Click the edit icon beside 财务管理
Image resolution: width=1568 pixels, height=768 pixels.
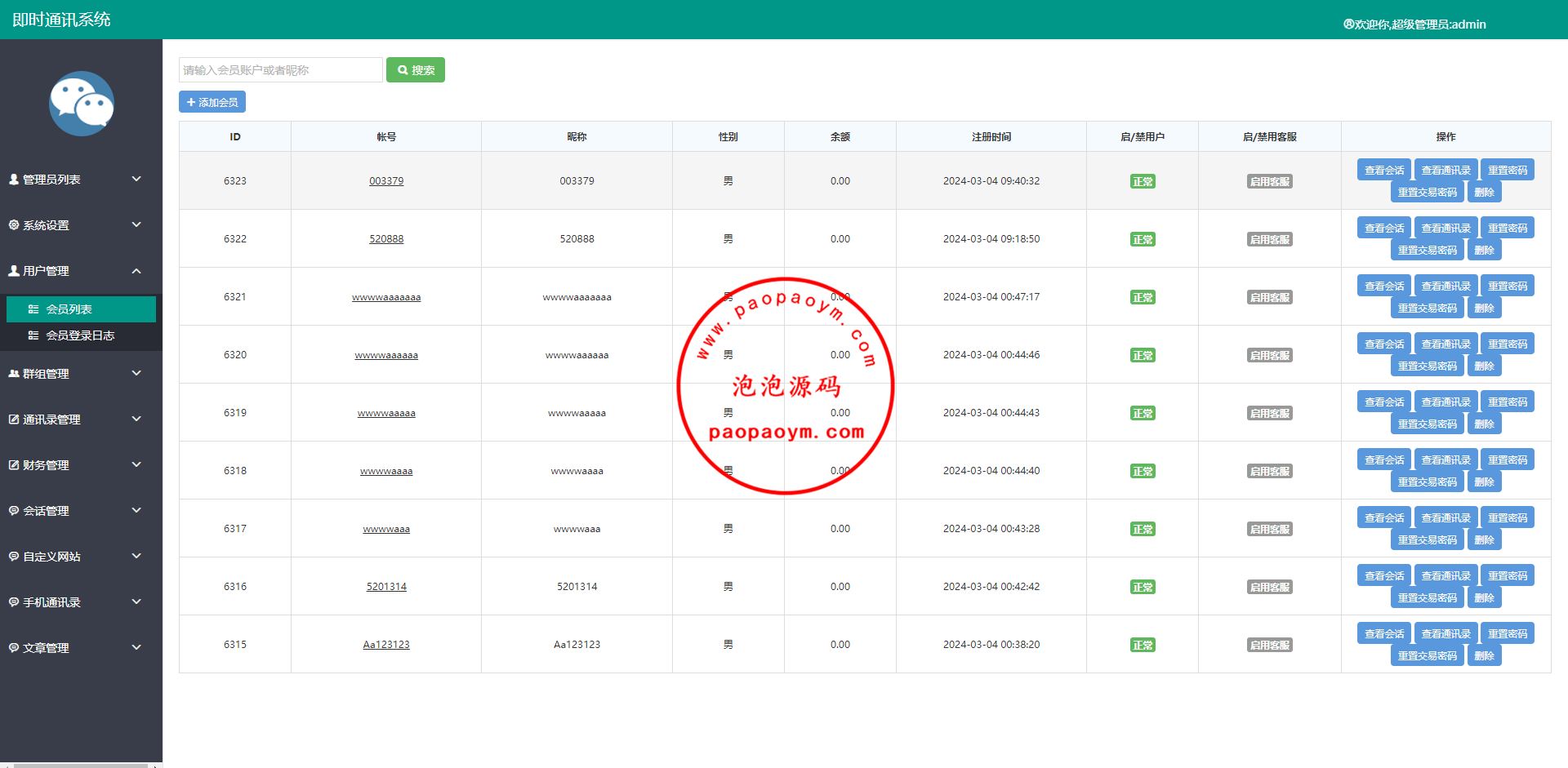pyautogui.click(x=14, y=465)
